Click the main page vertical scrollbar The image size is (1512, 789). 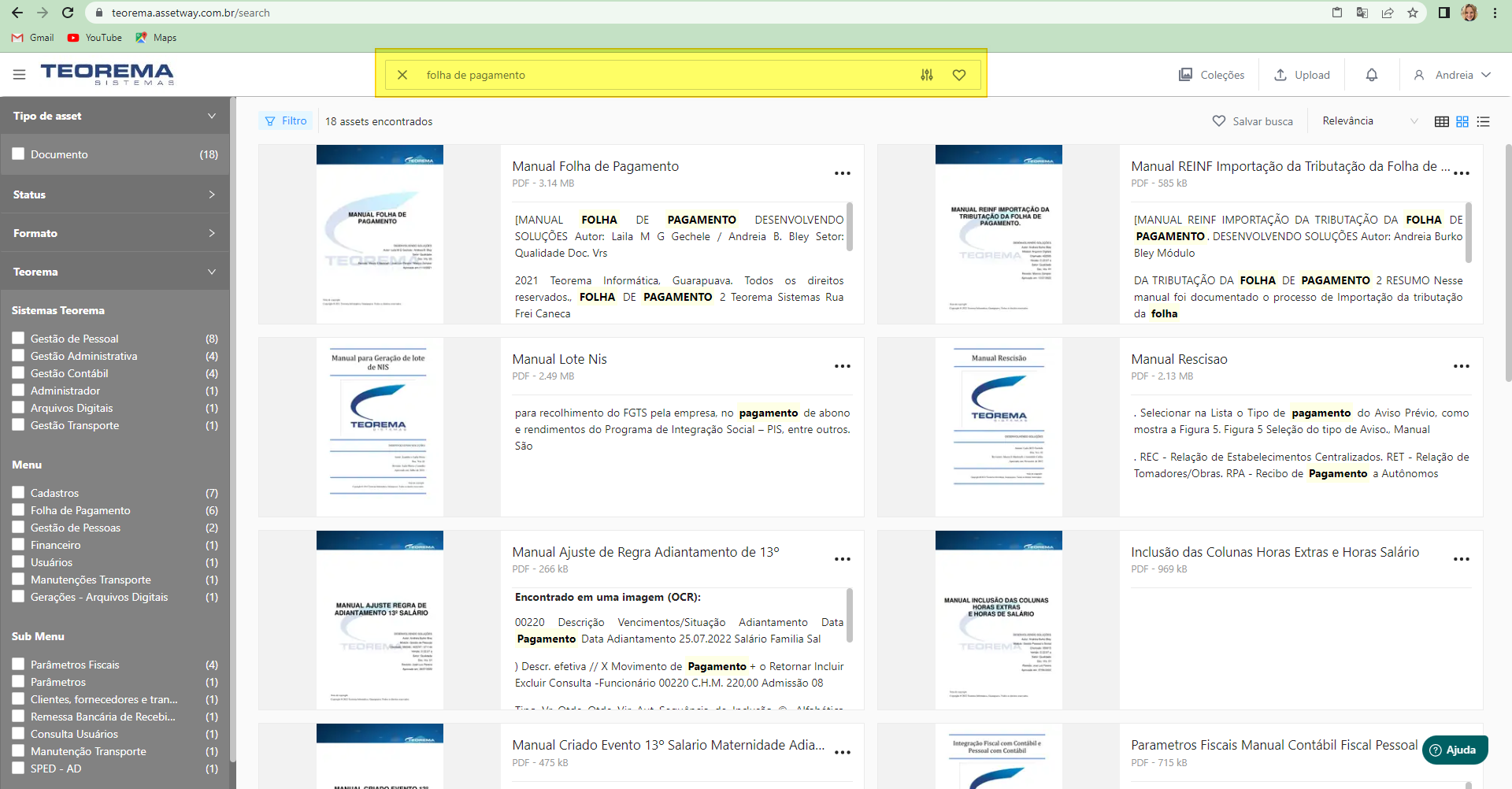(1508, 262)
